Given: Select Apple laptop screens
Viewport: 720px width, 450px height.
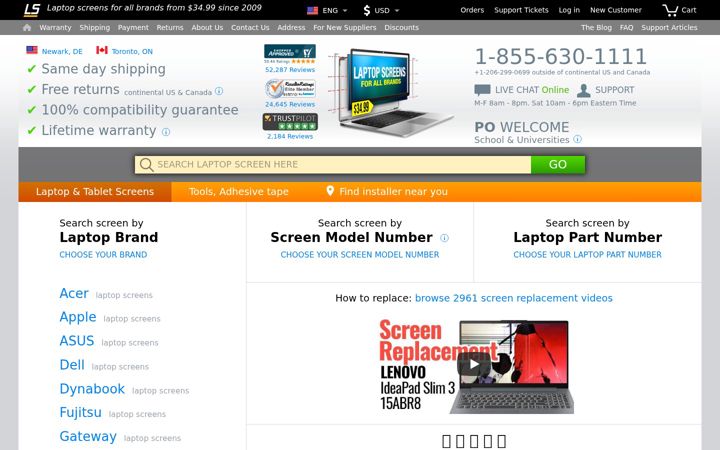Looking at the screenshot, I should tap(78, 317).
